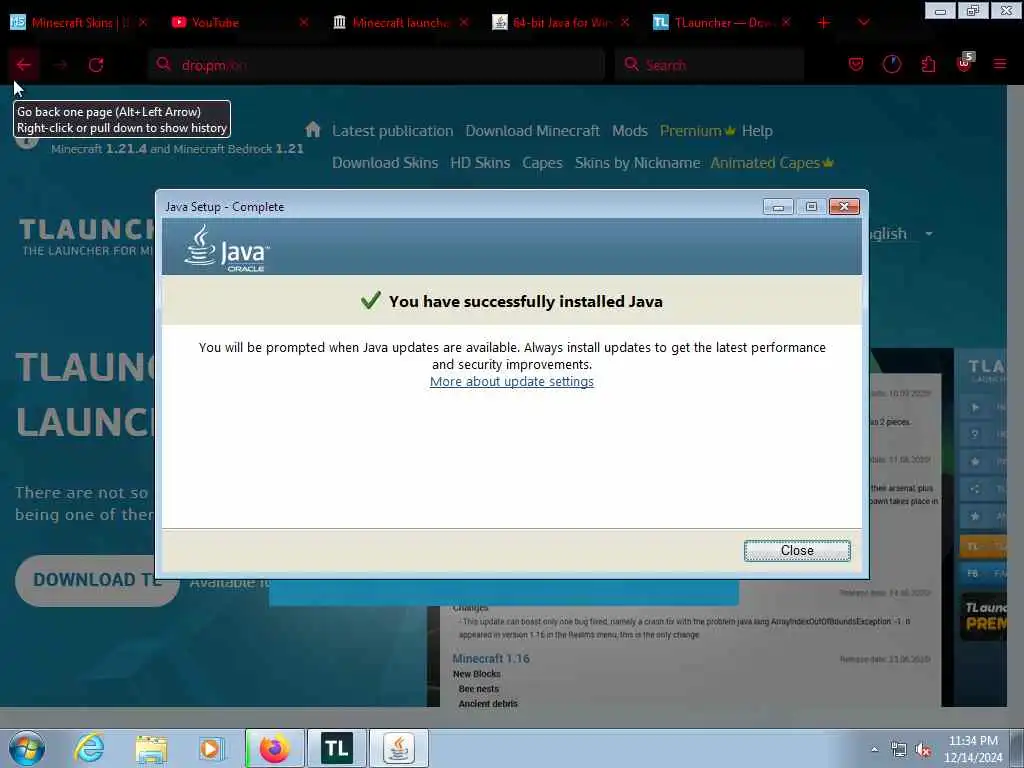Close the TLauncher tab
This screenshot has width=1024, height=768.
click(x=786, y=22)
